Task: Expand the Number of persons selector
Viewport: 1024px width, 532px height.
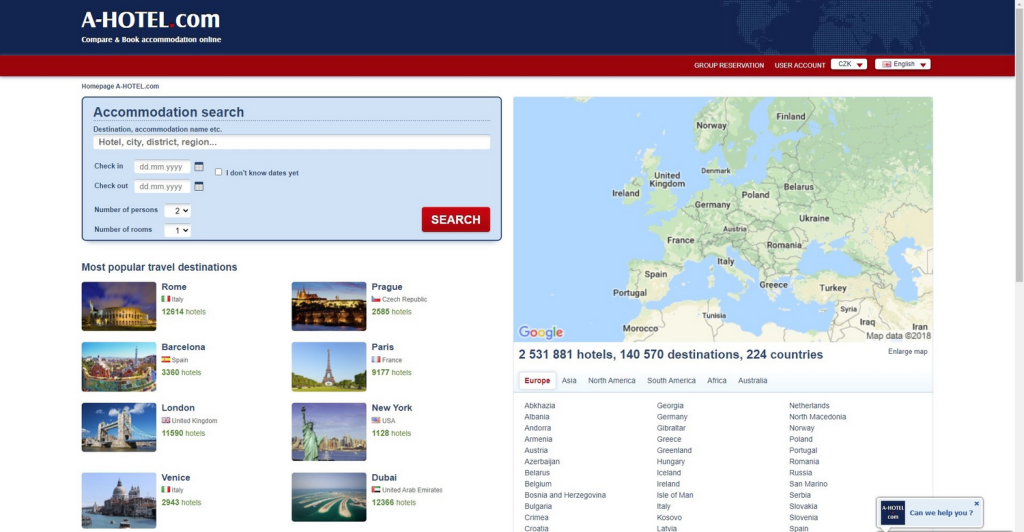Action: tap(178, 211)
